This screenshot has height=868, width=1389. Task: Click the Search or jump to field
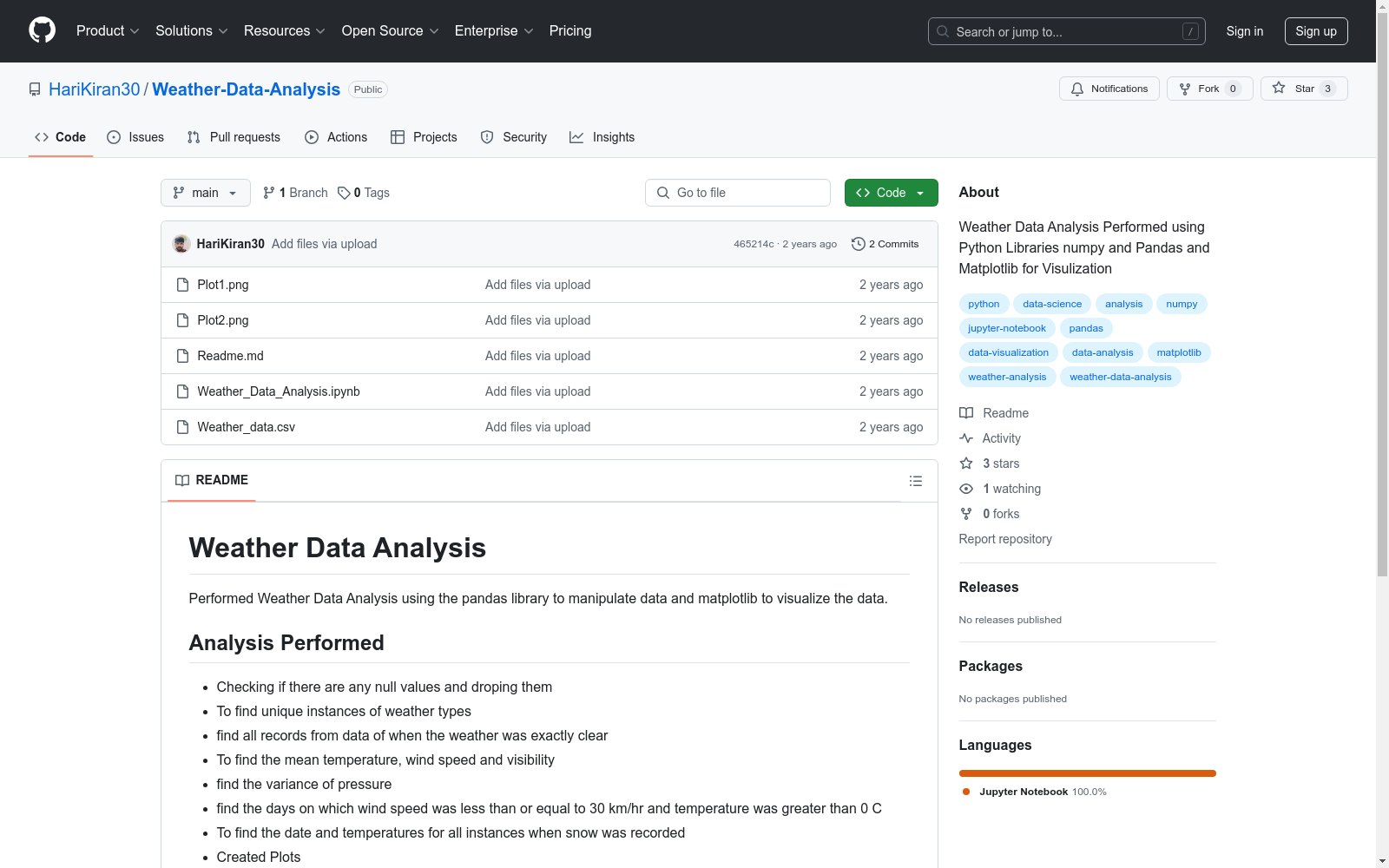click(x=1067, y=31)
